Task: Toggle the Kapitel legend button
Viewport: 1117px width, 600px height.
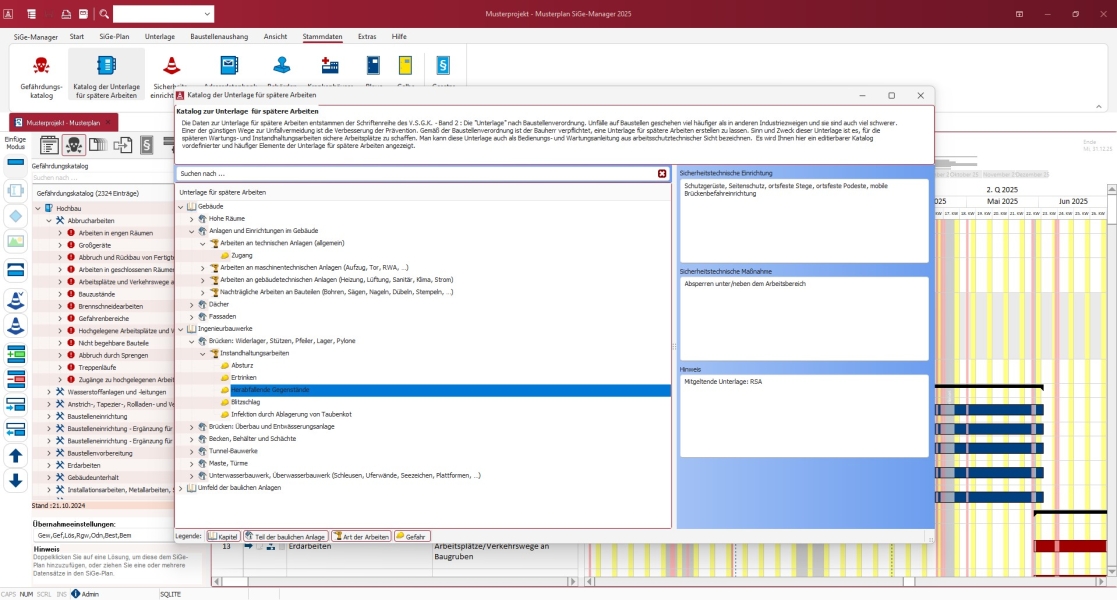Action: click(x=223, y=537)
